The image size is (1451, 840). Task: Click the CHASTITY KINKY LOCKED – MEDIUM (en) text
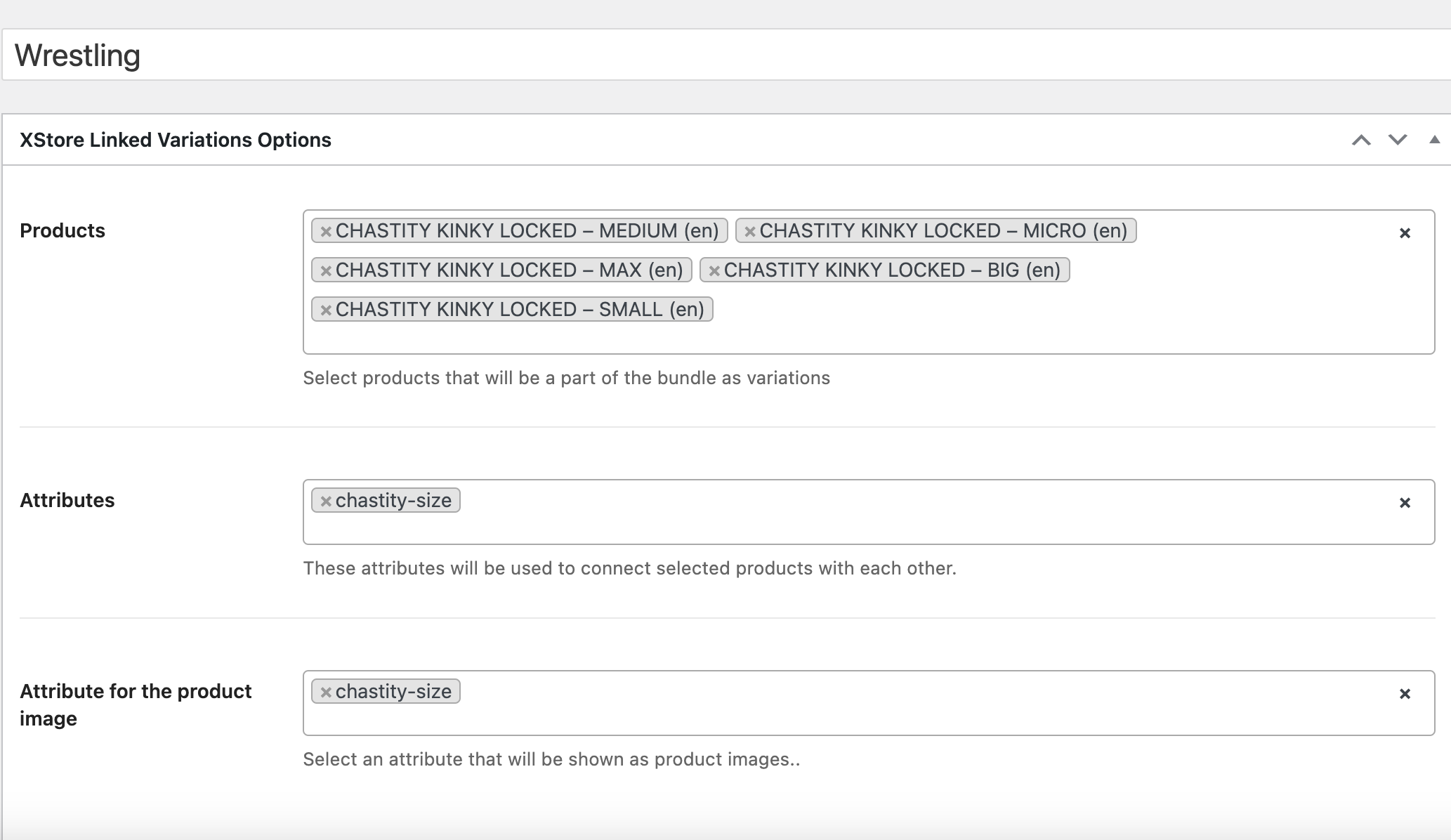point(527,230)
